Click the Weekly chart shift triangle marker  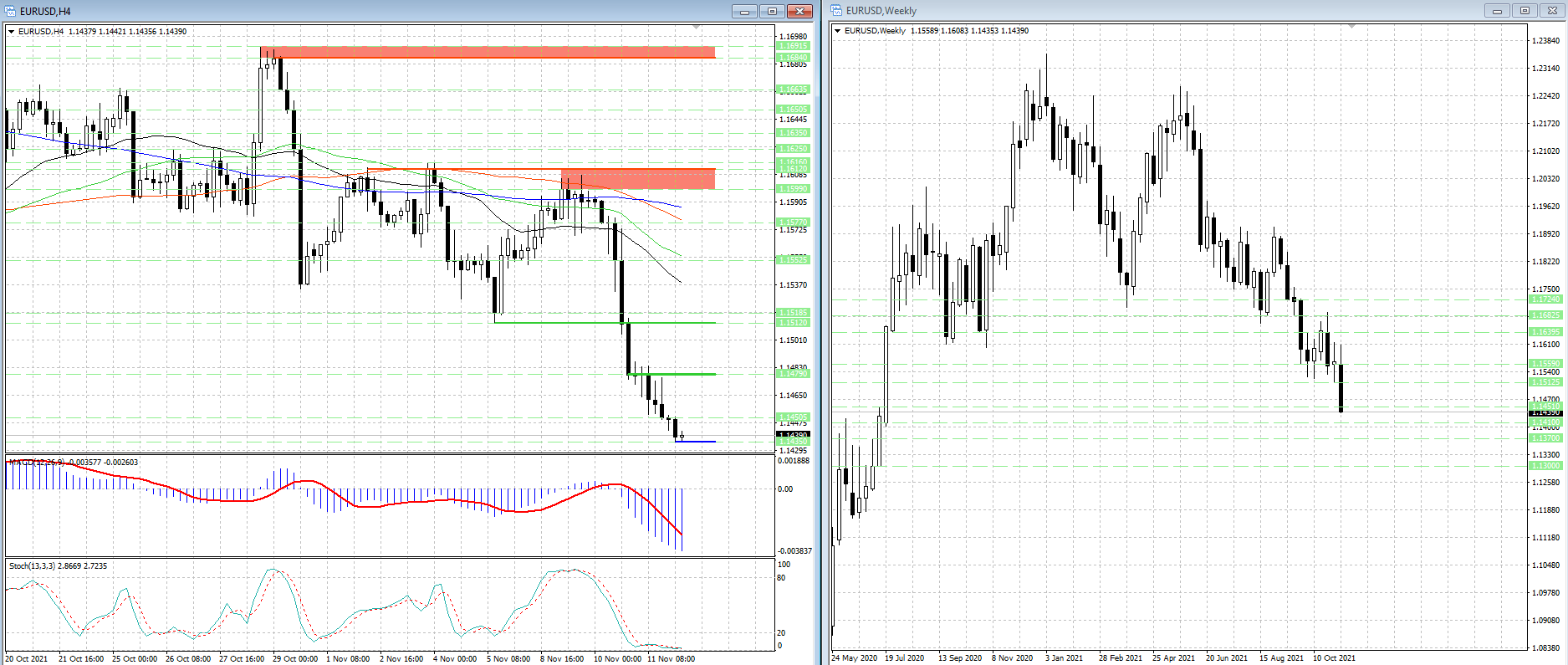(x=1352, y=27)
